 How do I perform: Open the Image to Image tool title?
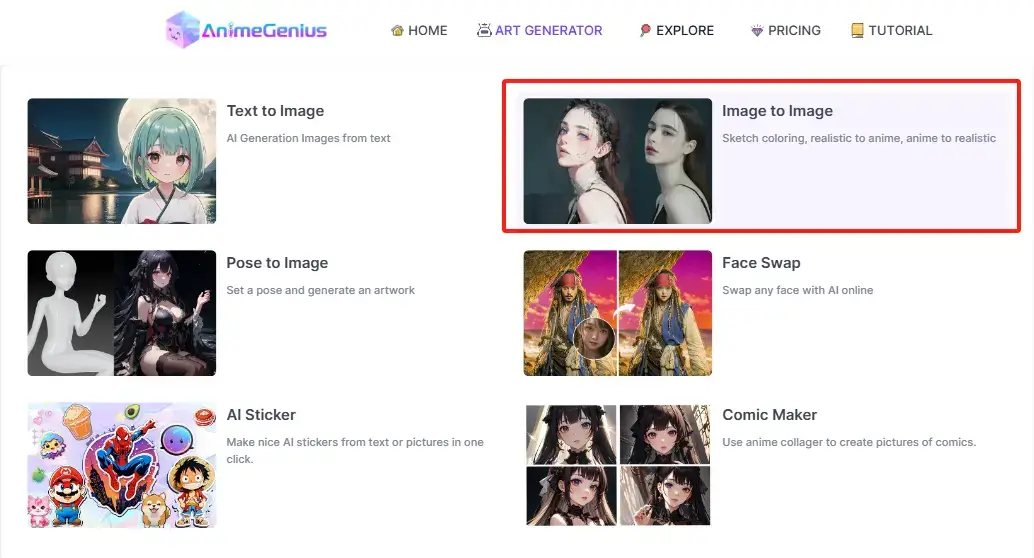777,111
